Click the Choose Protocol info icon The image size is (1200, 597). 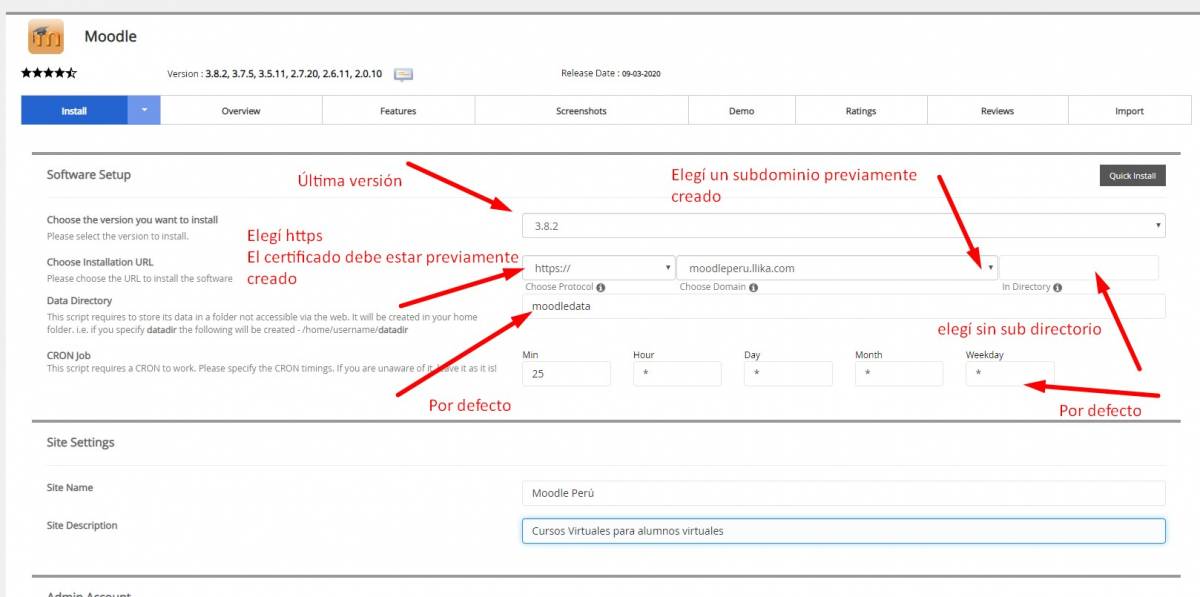(600, 287)
